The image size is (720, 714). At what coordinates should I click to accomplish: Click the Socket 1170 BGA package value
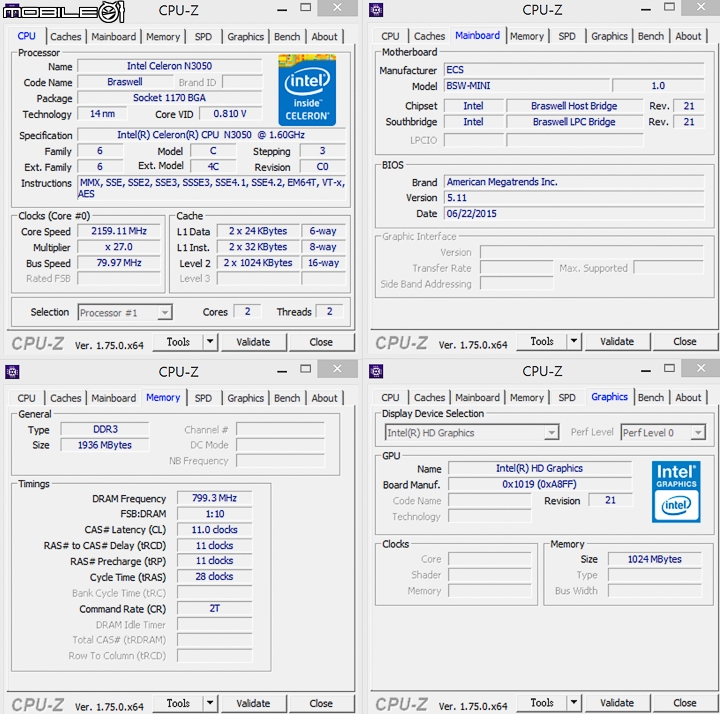point(169,98)
